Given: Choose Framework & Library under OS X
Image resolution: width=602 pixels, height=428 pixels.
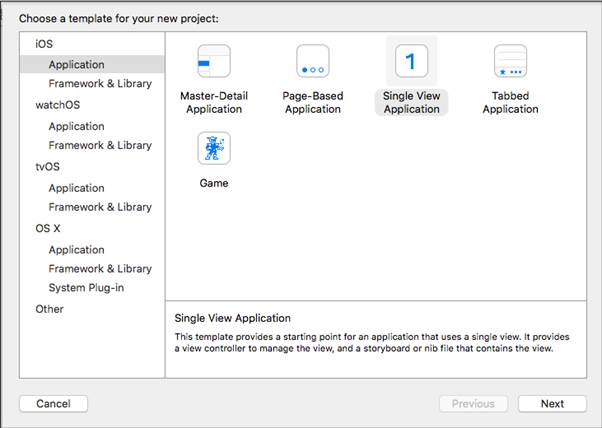Looking at the screenshot, I should 100,269.
